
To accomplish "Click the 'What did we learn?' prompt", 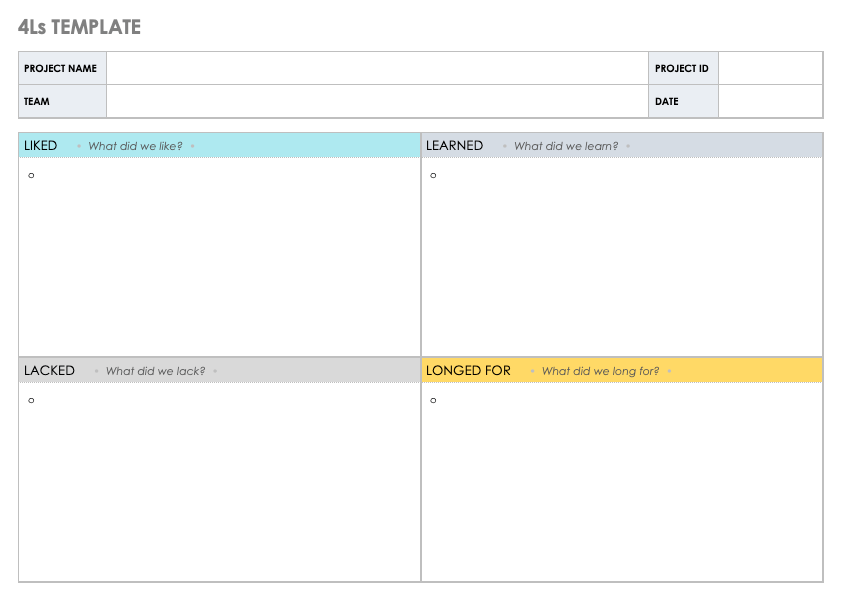I will [566, 146].
